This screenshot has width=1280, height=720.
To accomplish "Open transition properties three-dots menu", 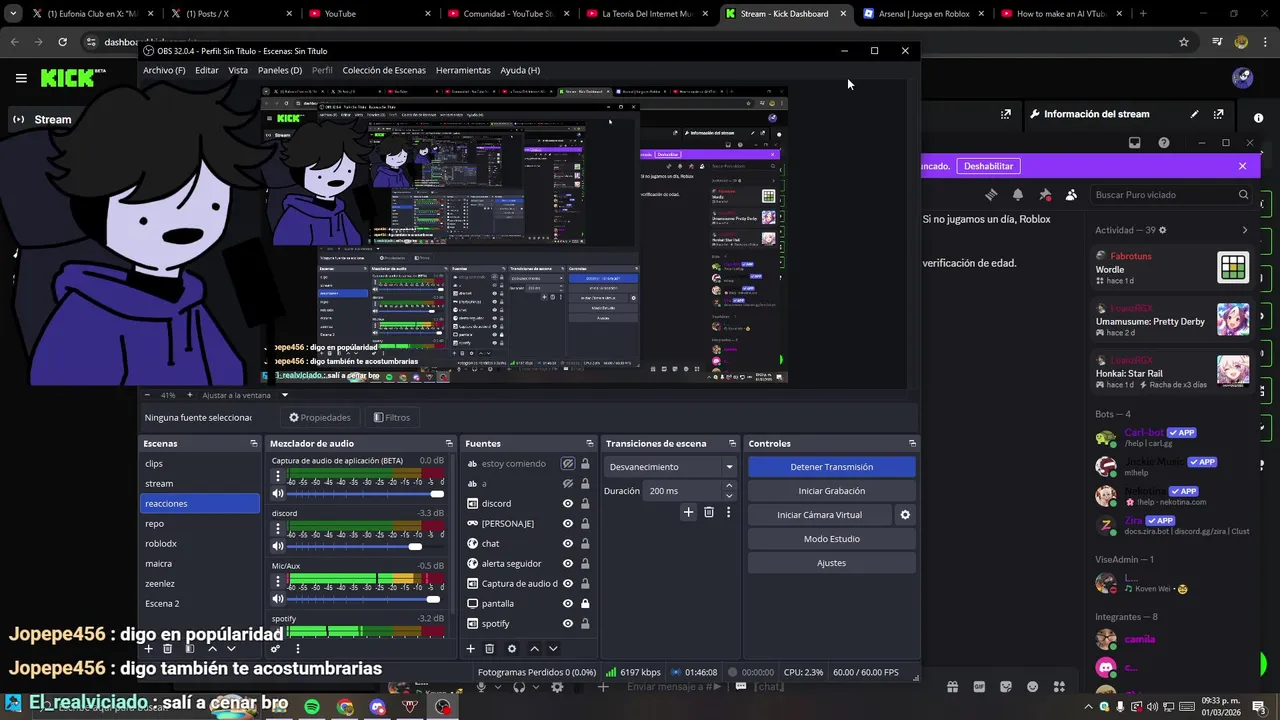I will coord(728,512).
